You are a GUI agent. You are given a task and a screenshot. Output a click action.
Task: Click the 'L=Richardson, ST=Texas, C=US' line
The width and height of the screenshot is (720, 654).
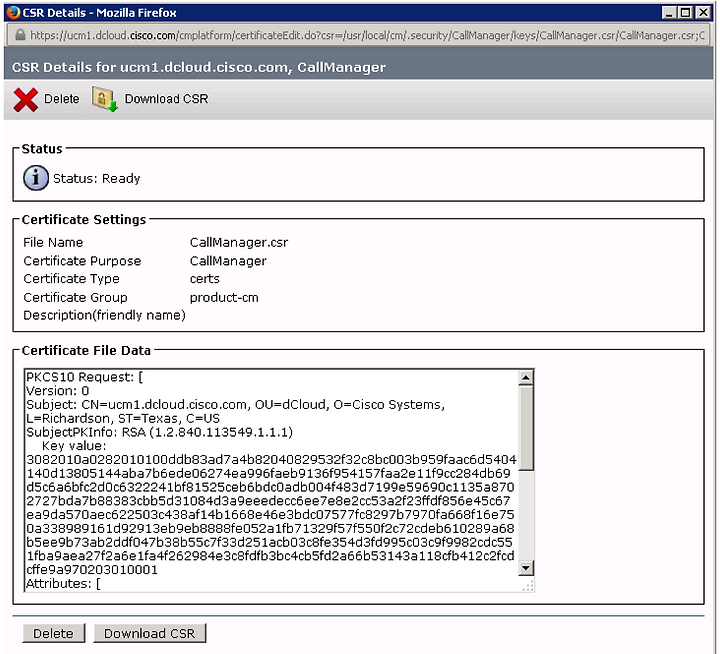[123, 418]
